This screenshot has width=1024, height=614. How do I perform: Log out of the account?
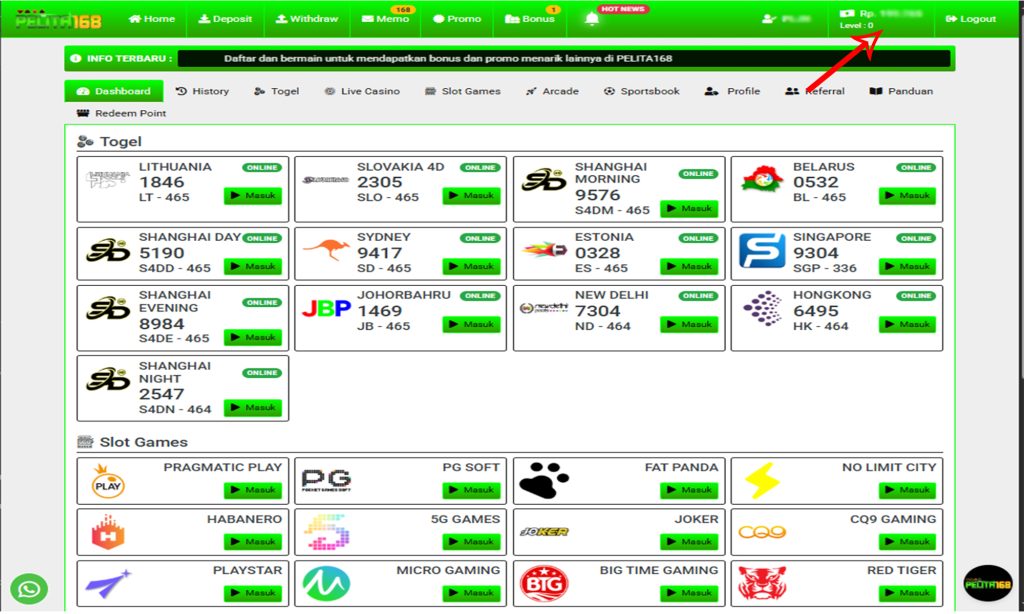coord(970,19)
